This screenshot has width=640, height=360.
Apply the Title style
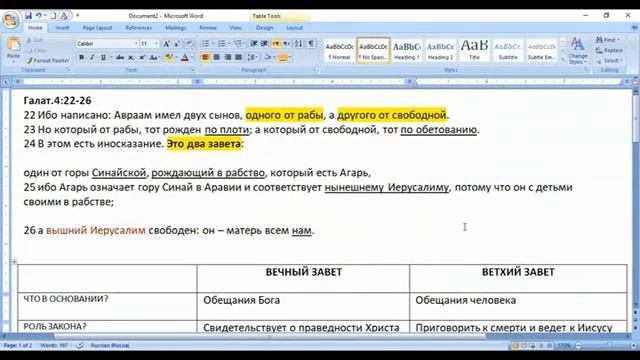[474, 51]
